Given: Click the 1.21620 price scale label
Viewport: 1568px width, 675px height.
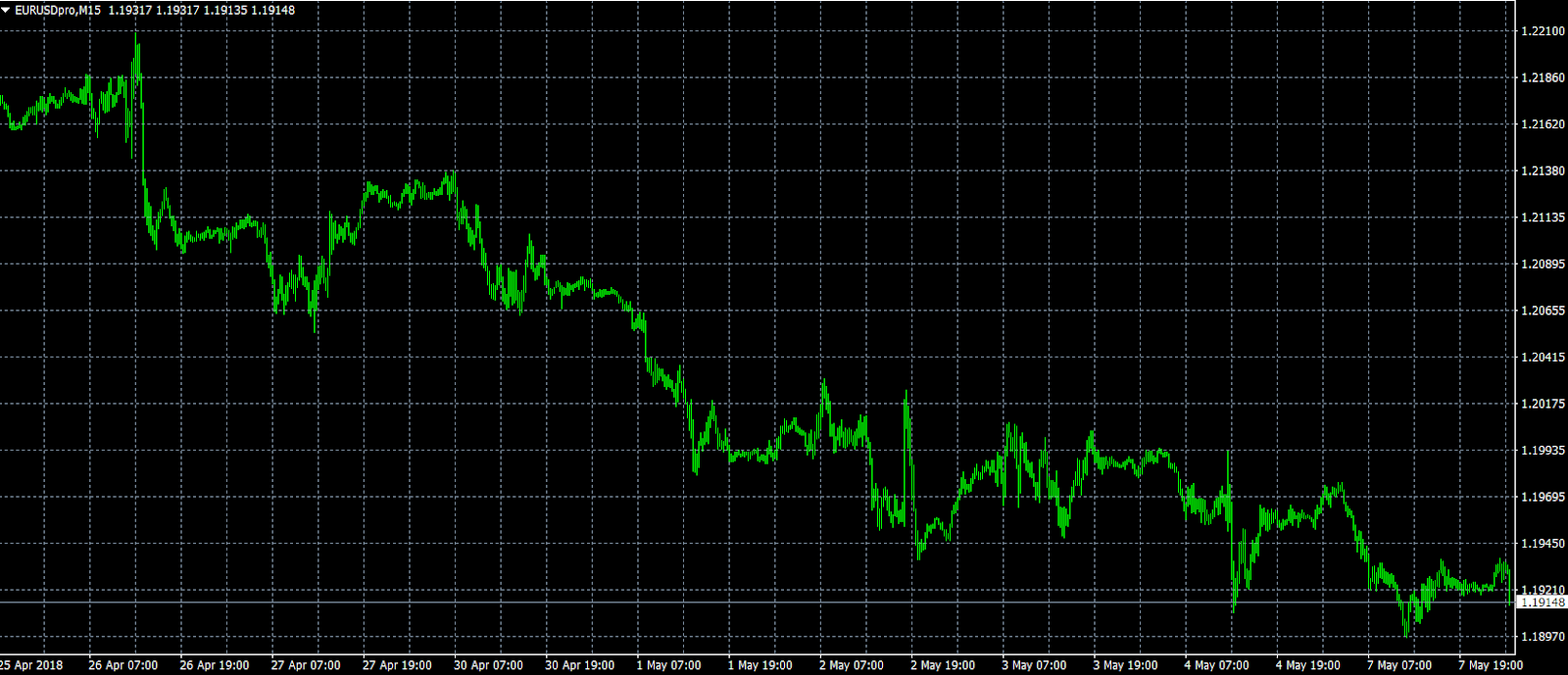Looking at the screenshot, I should pyautogui.click(x=1543, y=124).
